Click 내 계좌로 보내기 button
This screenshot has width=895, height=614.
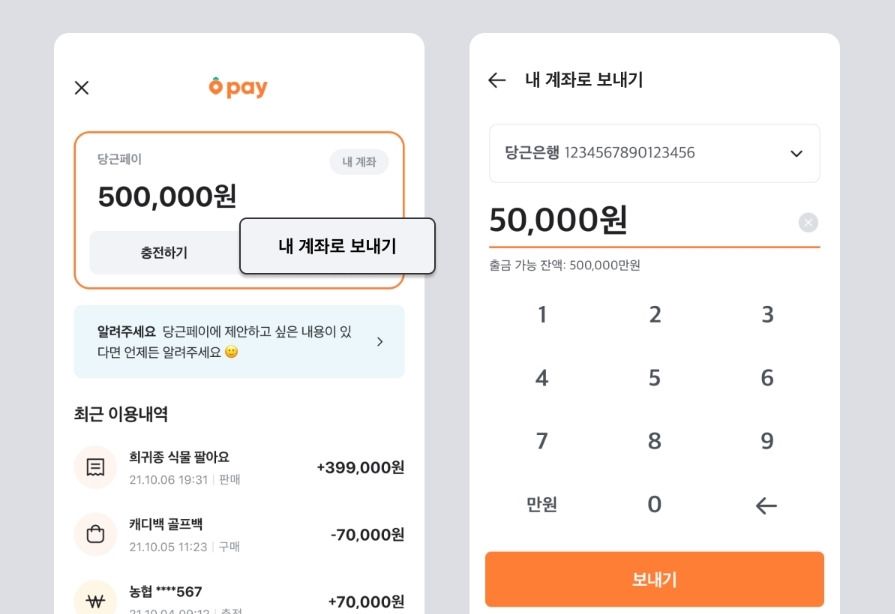pos(337,246)
